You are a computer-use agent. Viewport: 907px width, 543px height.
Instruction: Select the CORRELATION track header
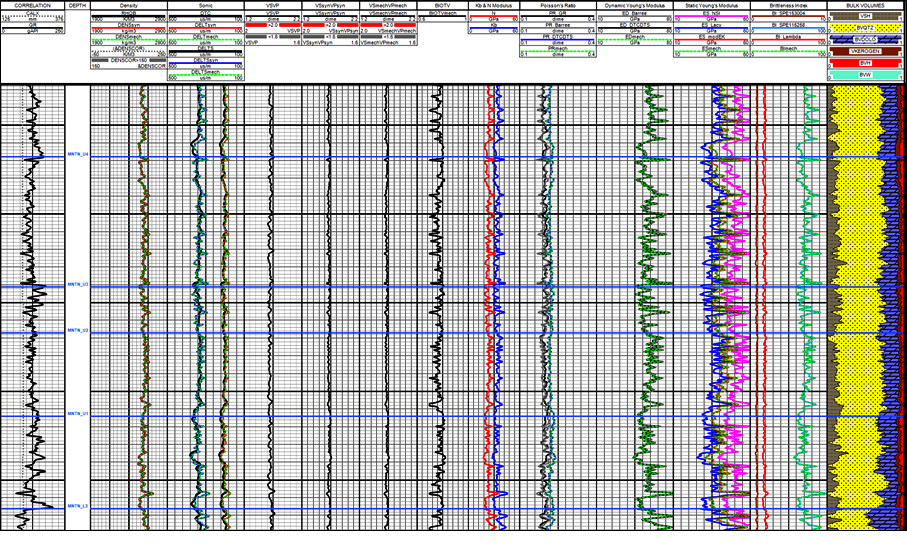click(33, 5)
